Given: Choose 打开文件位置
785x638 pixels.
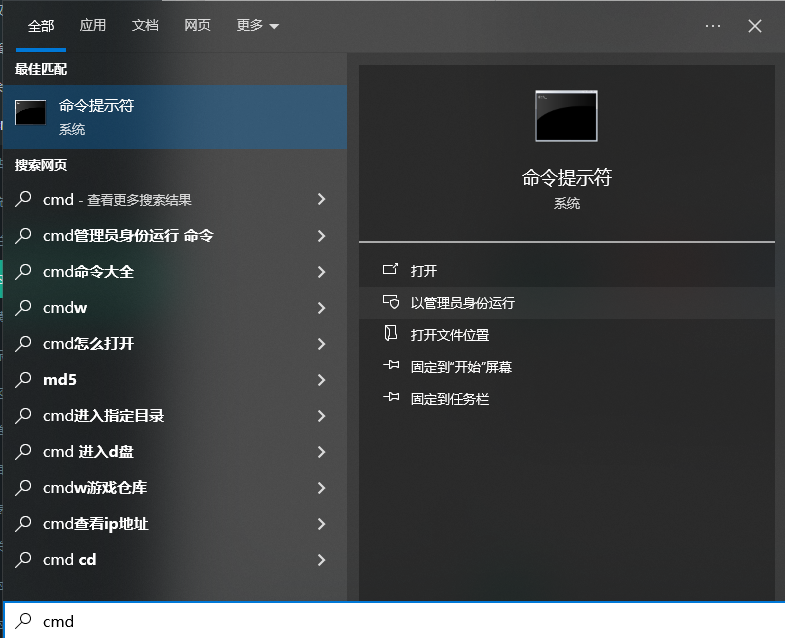Looking at the screenshot, I should tap(567, 335).
